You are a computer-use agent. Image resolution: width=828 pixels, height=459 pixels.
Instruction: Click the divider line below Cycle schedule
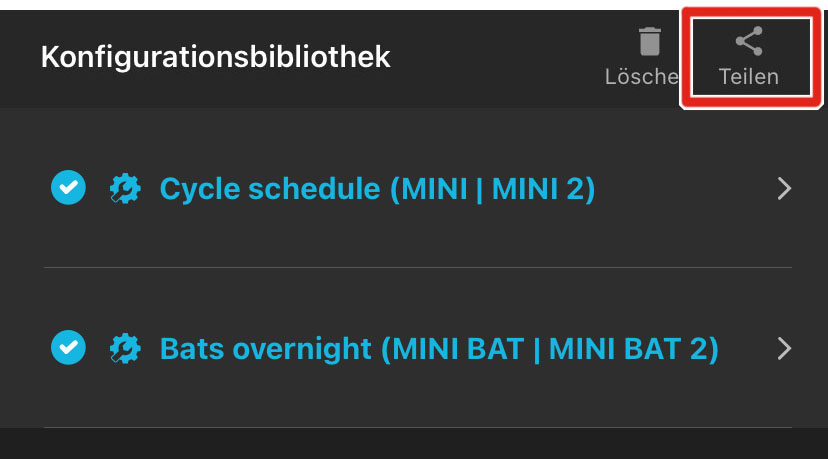(417, 268)
